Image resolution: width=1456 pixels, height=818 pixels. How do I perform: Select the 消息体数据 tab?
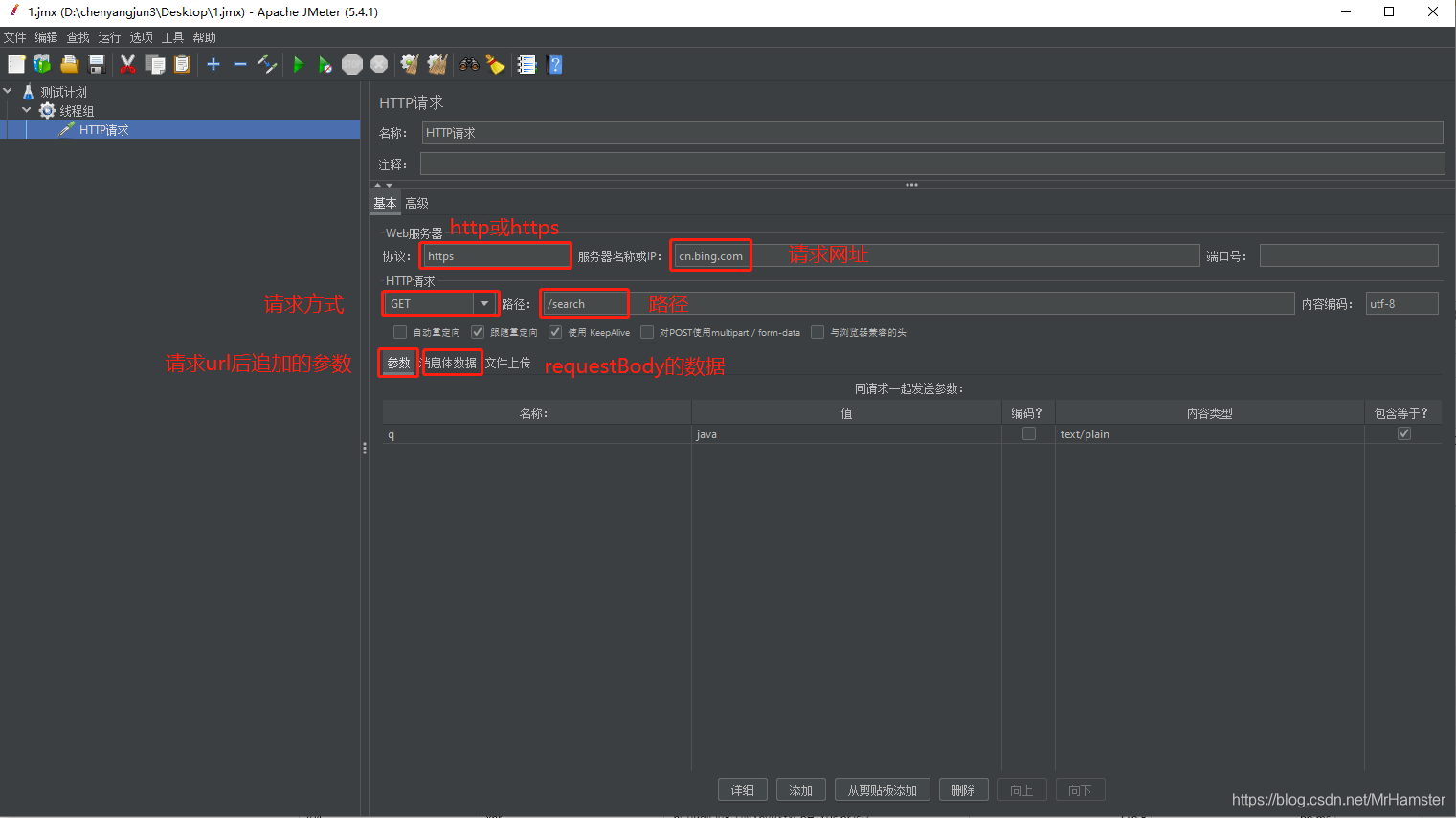[x=452, y=363]
